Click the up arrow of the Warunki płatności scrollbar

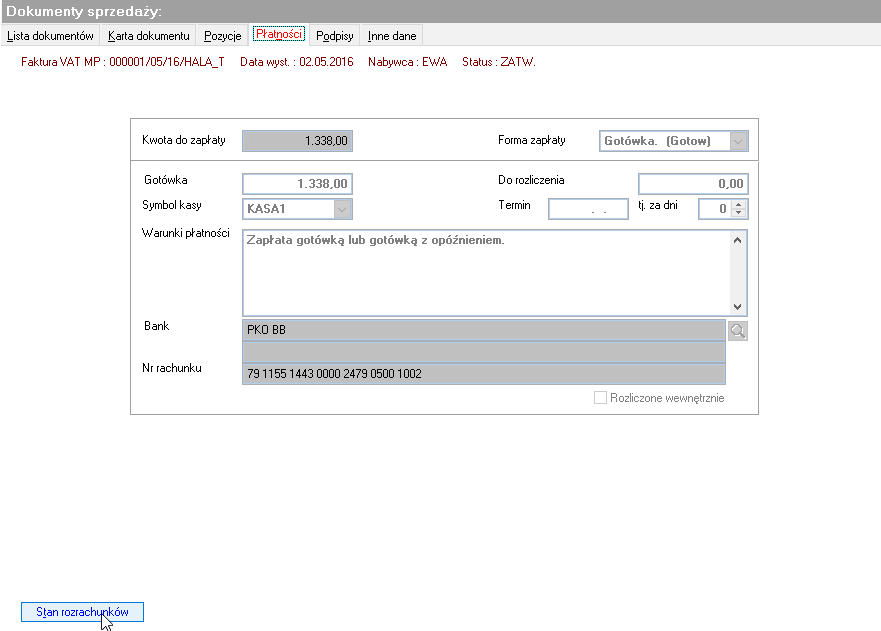click(x=738, y=240)
